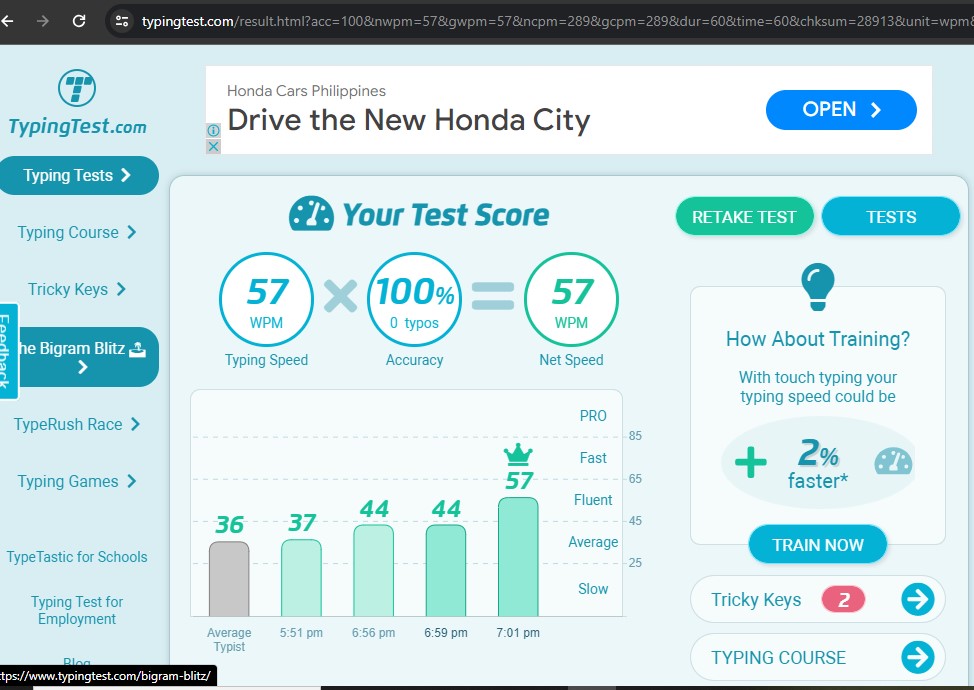The image size is (974, 690).
Task: Click the arrow icon next to TYPING COURSE
Action: click(x=917, y=657)
